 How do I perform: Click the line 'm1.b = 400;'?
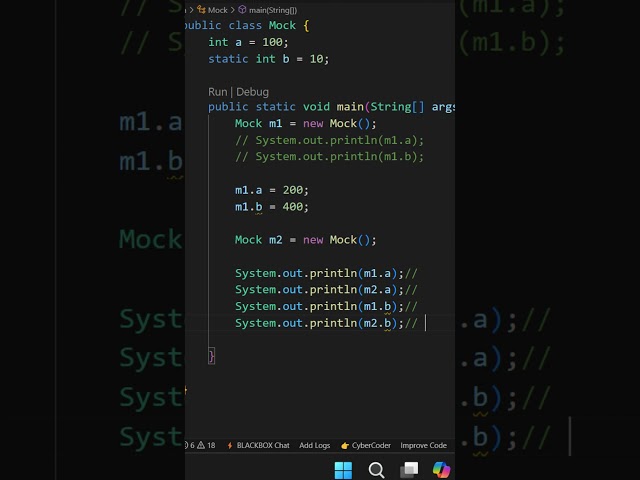[271, 207]
